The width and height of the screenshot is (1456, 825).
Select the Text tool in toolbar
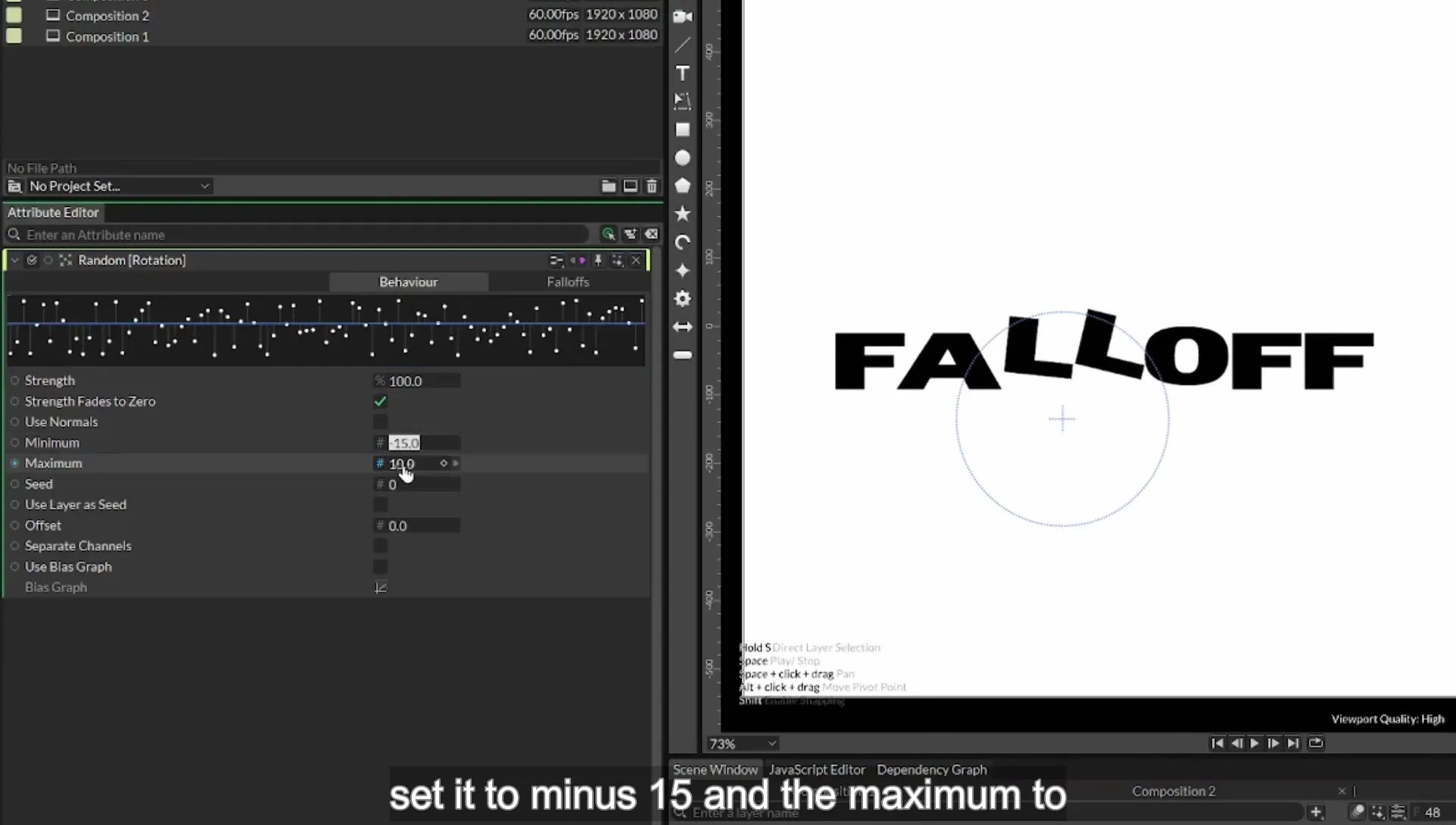[x=682, y=74]
